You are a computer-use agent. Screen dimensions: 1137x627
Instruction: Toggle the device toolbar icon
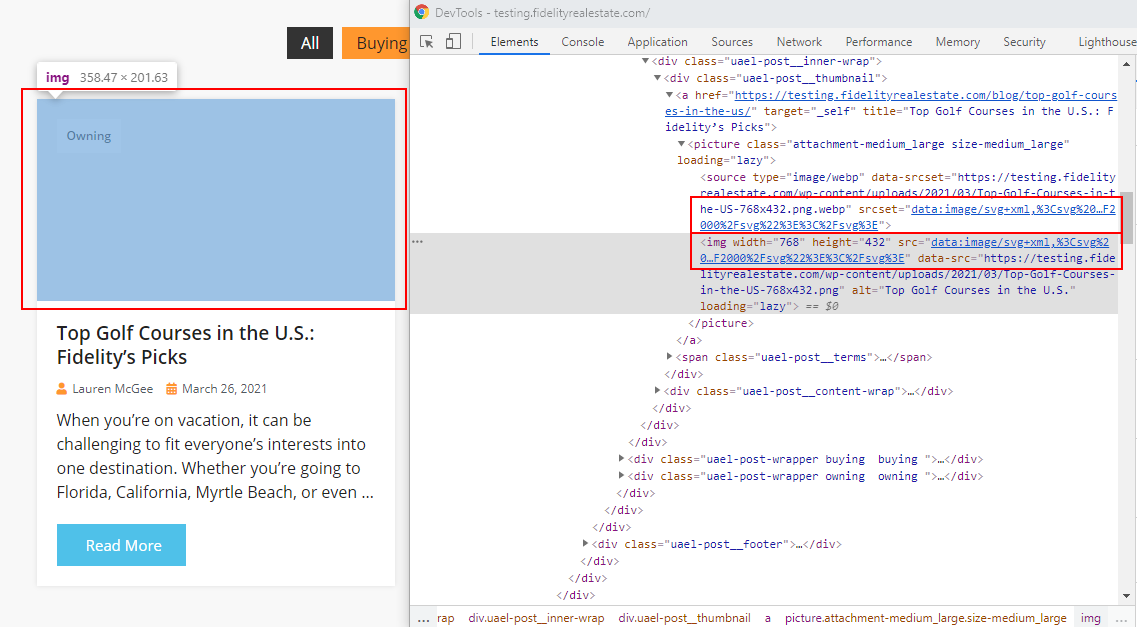[453, 42]
